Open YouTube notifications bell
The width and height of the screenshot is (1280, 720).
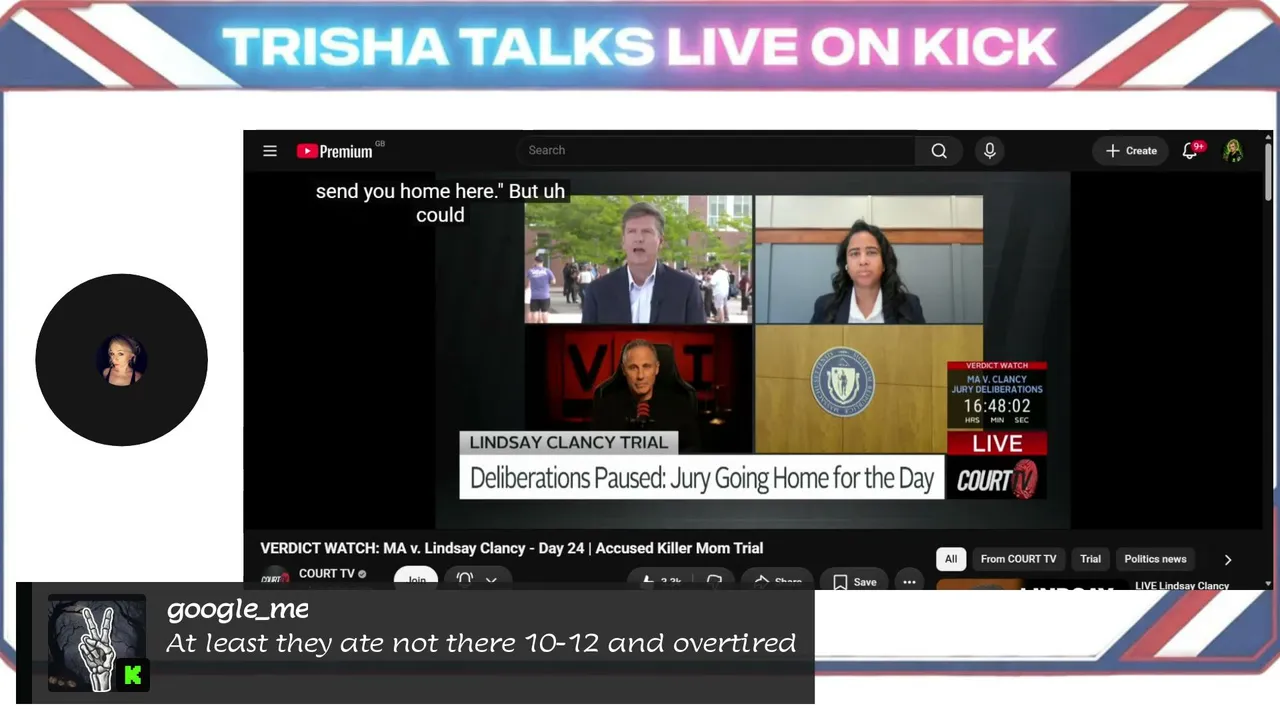click(x=1190, y=151)
